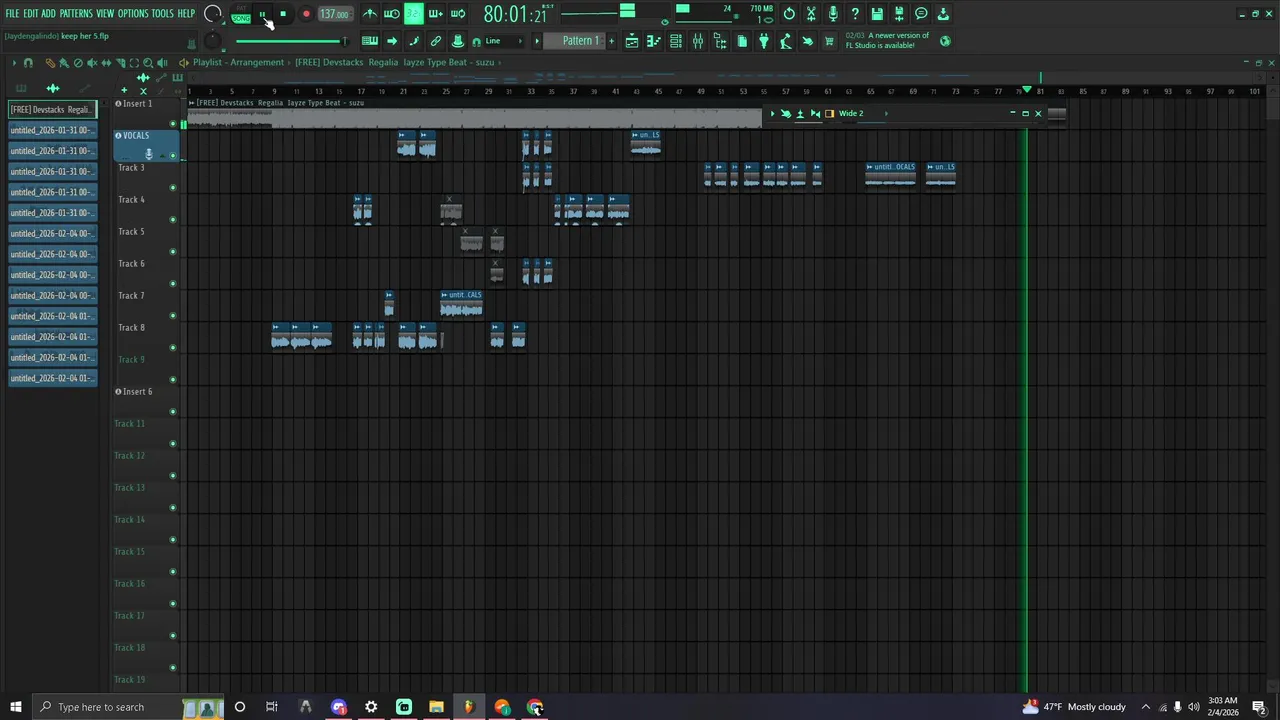
Task: Open the shopping cart icon
Action: 829,41
